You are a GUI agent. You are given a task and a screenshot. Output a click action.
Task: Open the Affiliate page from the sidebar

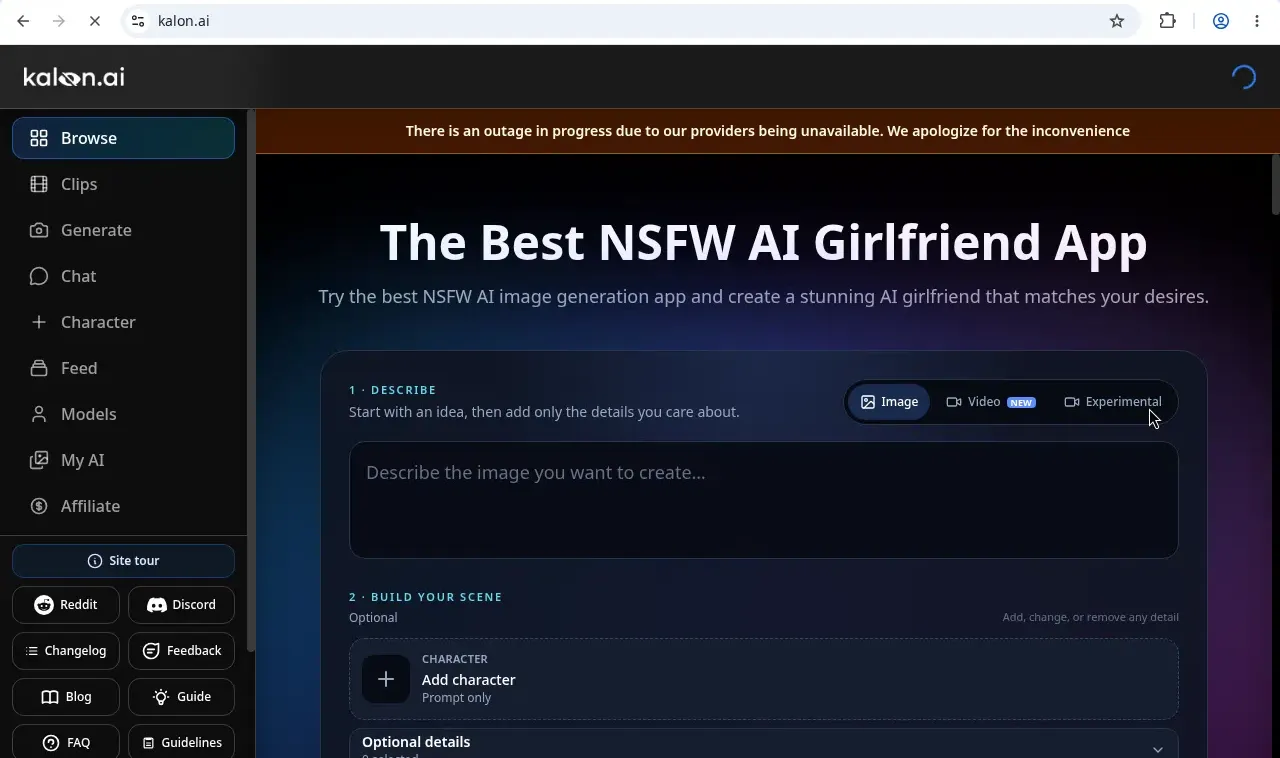(123, 506)
